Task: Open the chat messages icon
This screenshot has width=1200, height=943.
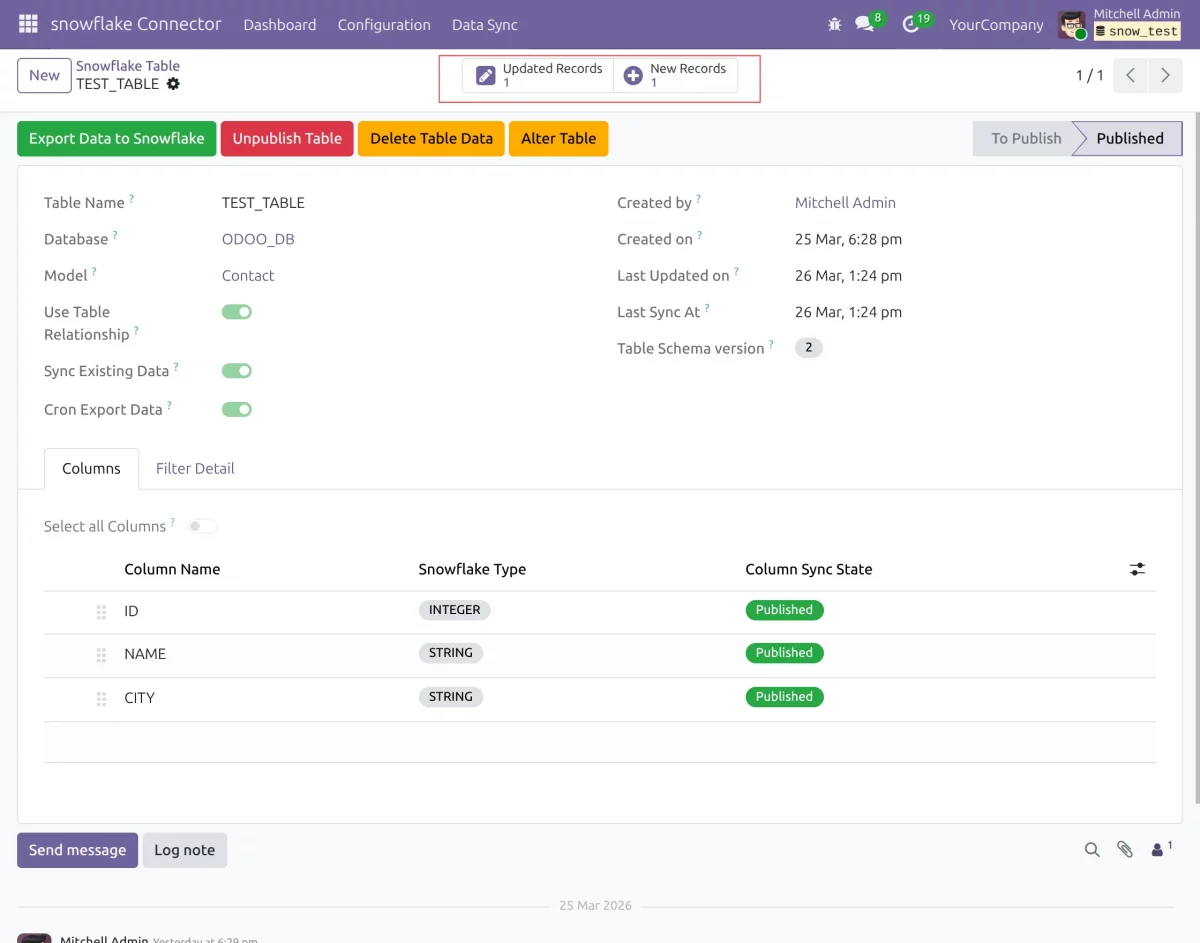Action: (865, 24)
